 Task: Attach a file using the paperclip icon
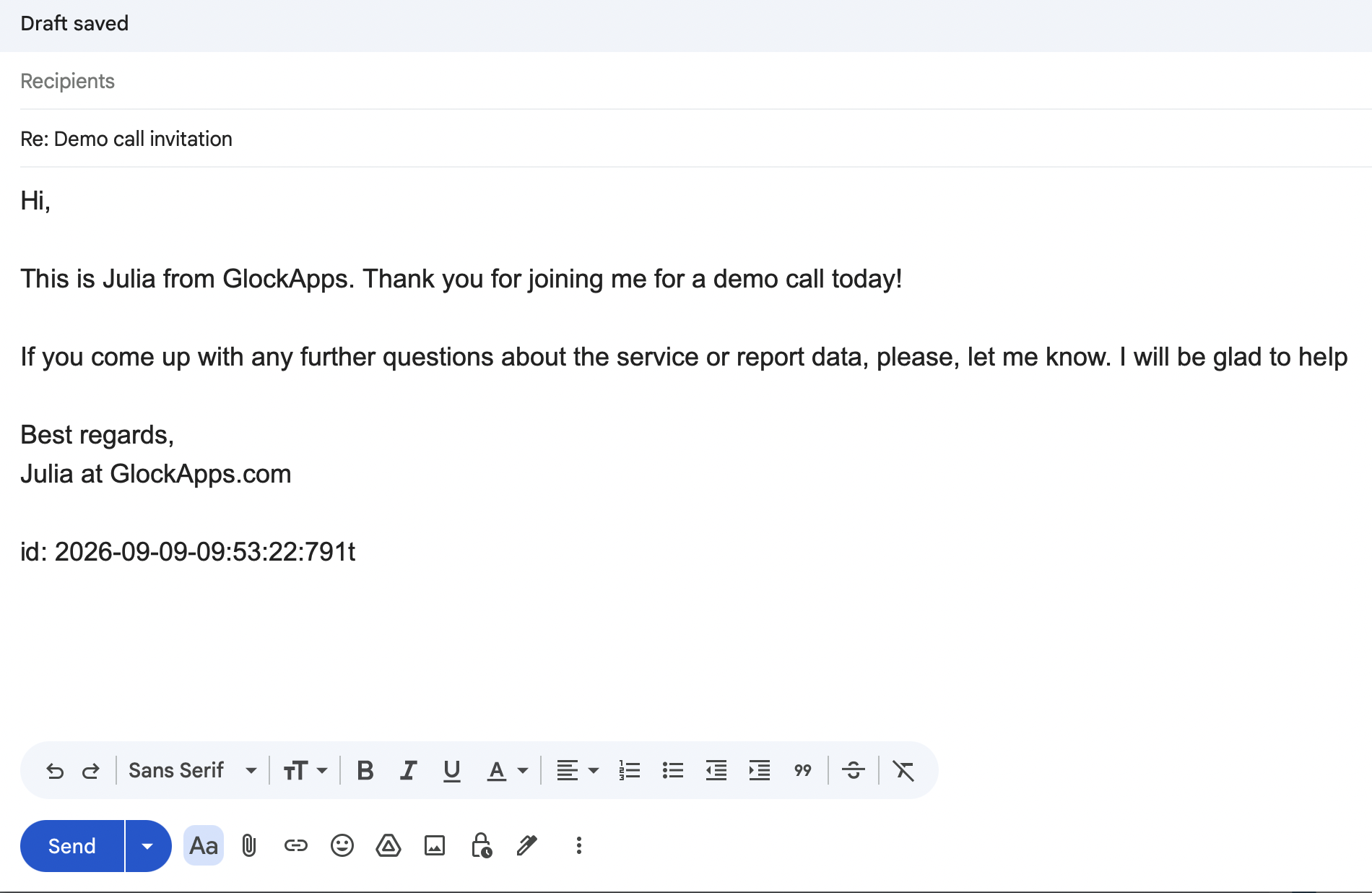[249, 845]
